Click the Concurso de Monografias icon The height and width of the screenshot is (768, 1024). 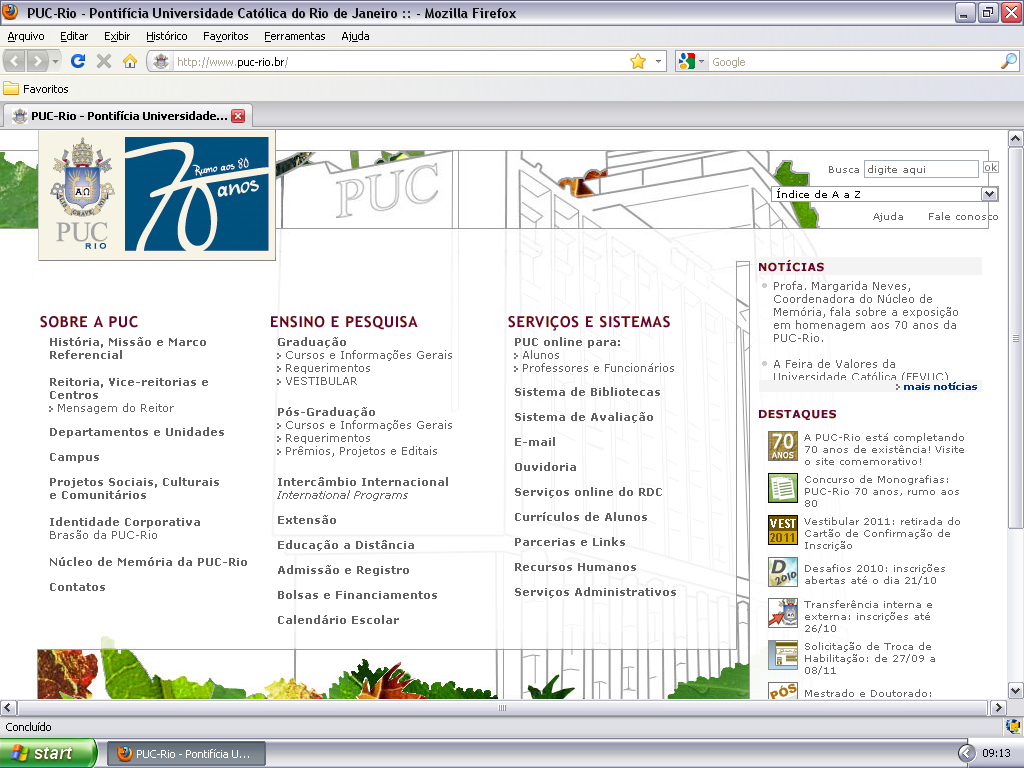[782, 488]
